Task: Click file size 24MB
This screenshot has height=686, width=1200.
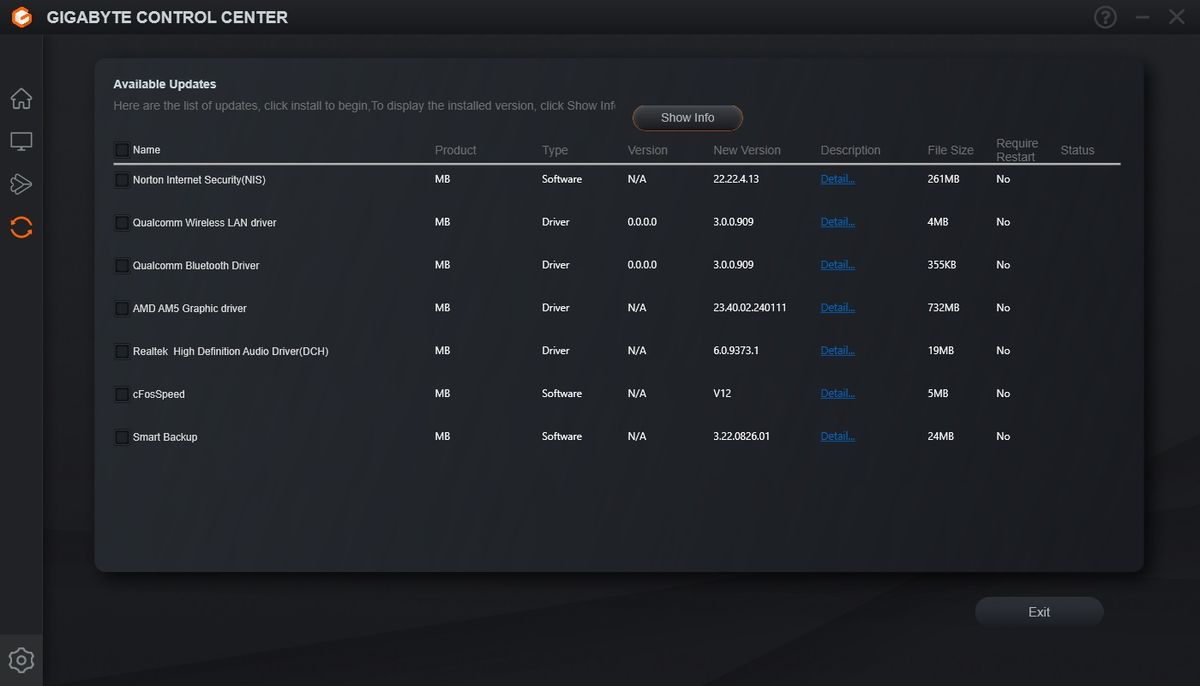Action: click(x=941, y=436)
